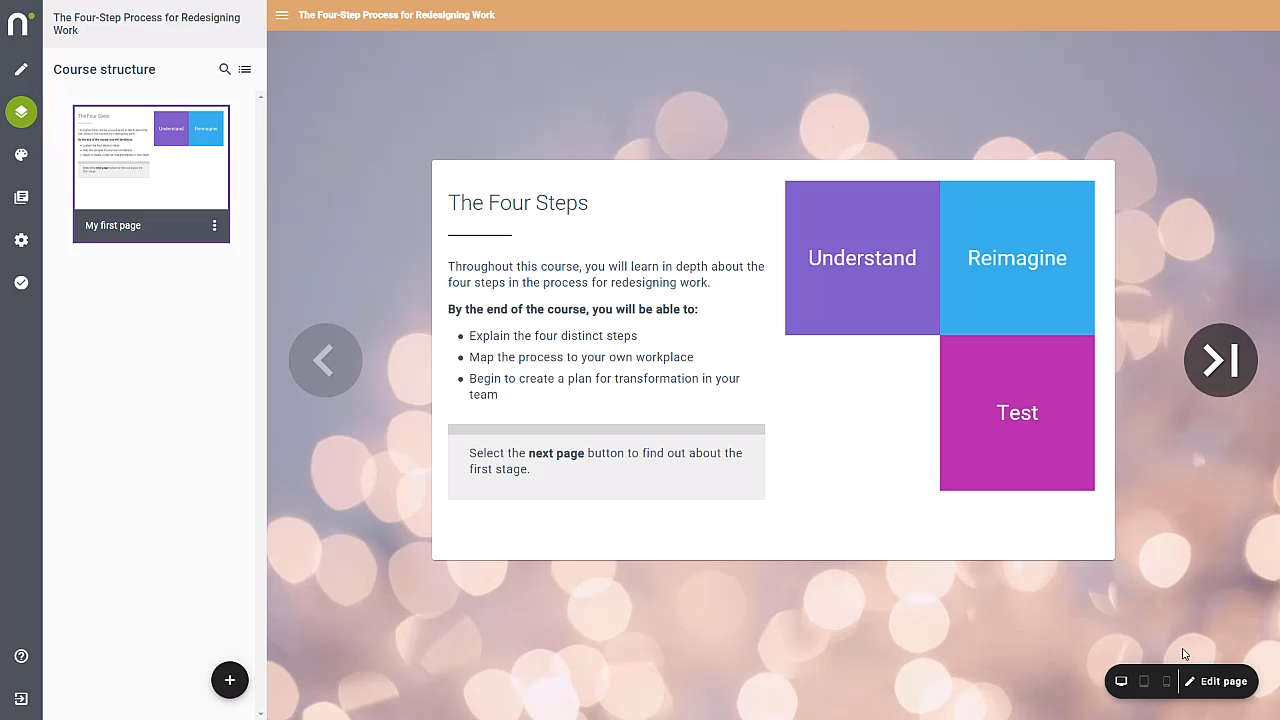
Task: Go to next page arrow
Action: point(1220,360)
